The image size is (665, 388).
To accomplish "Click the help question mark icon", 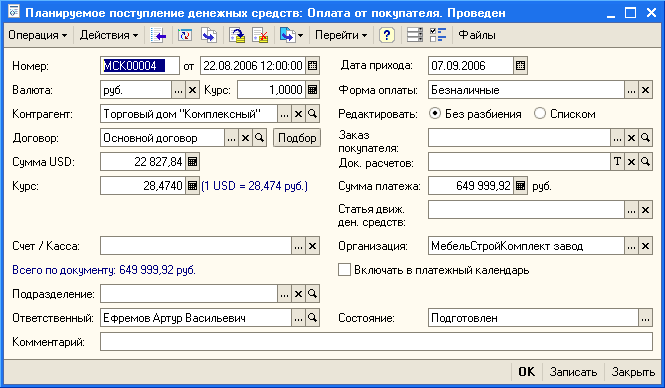I will [386, 35].
